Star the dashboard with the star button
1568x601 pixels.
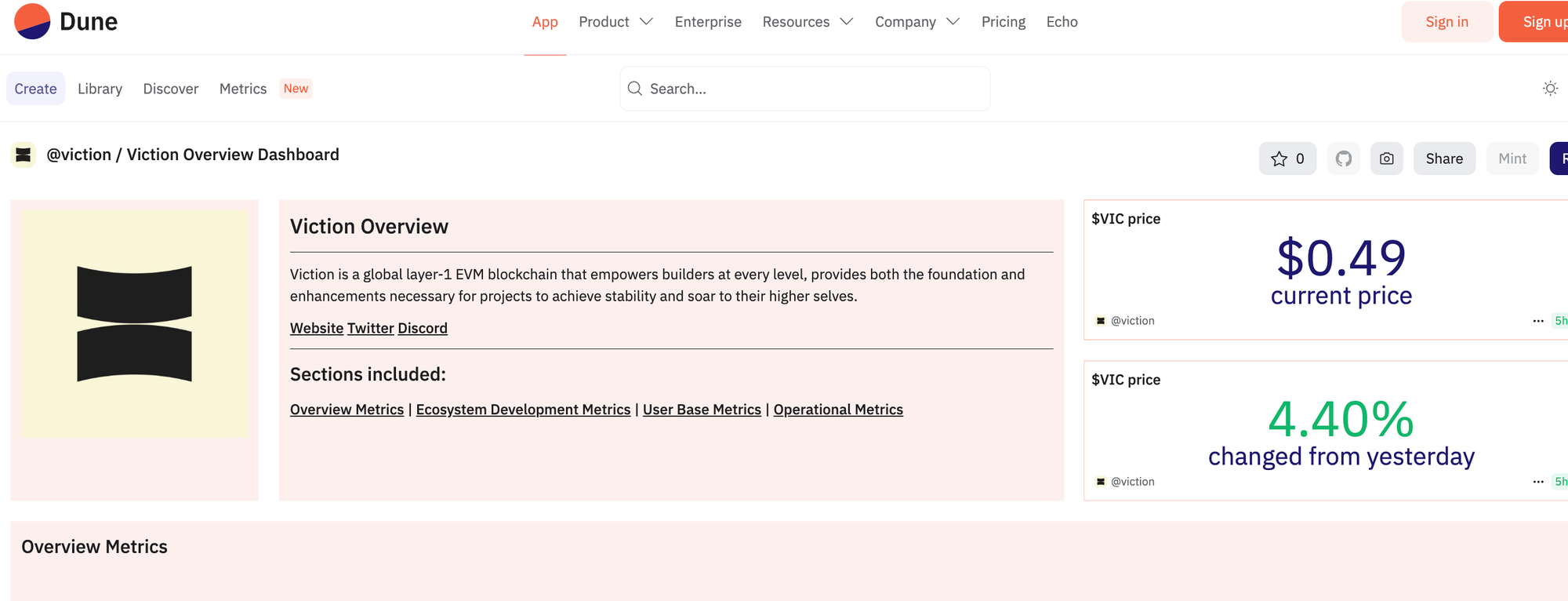(1287, 158)
